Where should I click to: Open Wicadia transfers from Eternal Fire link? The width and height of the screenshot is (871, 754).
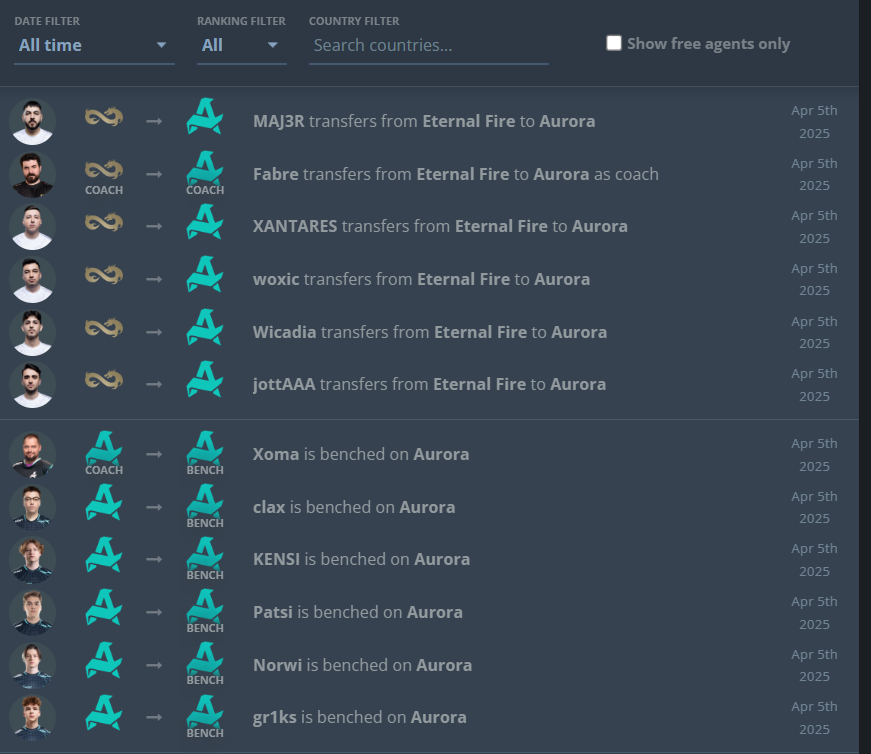pos(430,332)
